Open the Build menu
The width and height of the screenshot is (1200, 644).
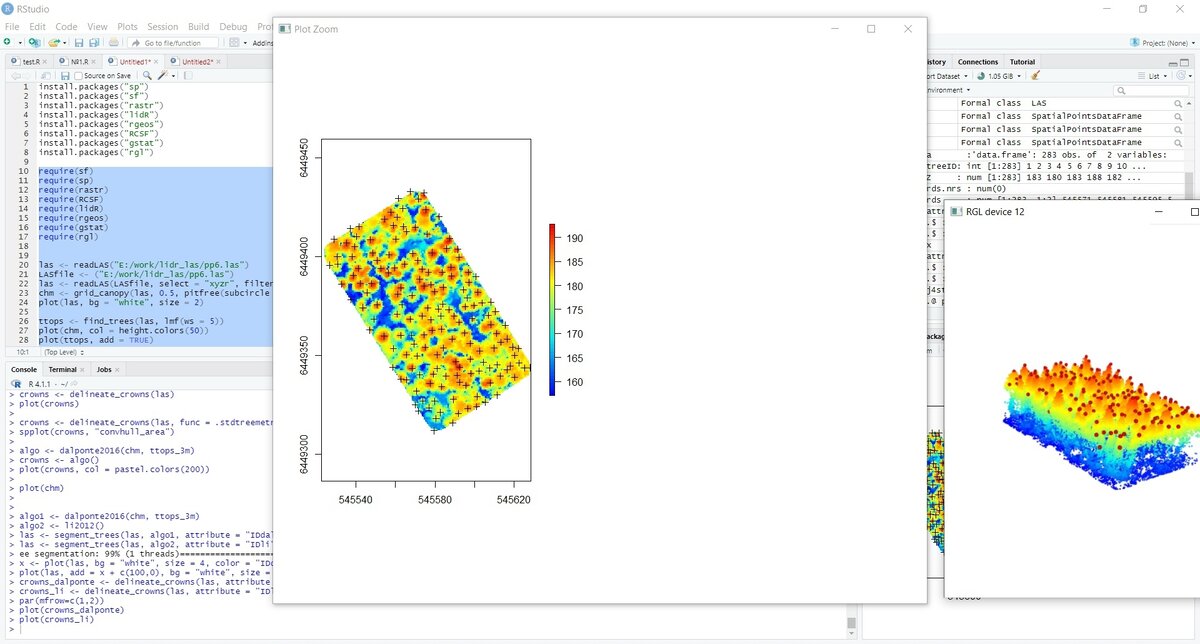[198, 27]
